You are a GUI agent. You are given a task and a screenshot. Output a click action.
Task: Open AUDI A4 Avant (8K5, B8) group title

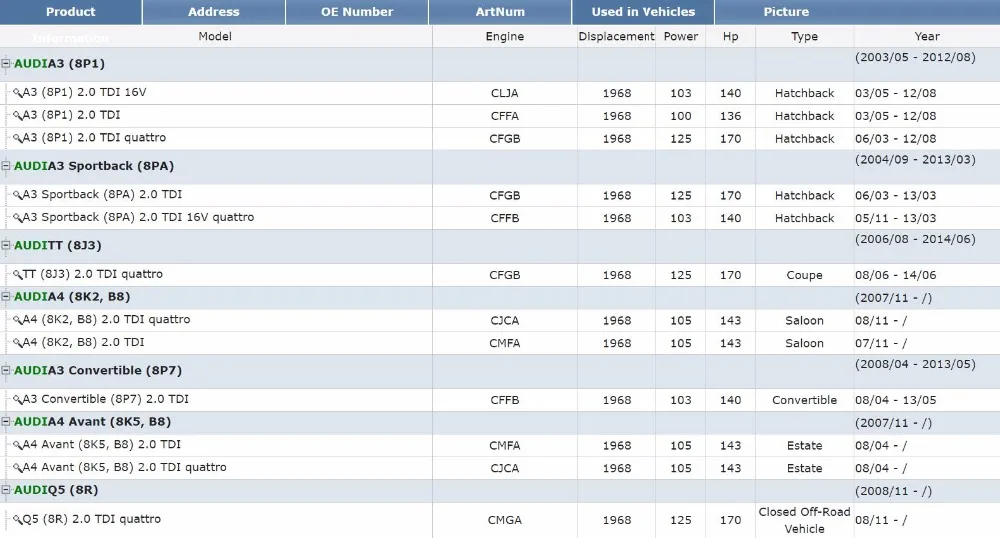pyautogui.click(x=92, y=421)
